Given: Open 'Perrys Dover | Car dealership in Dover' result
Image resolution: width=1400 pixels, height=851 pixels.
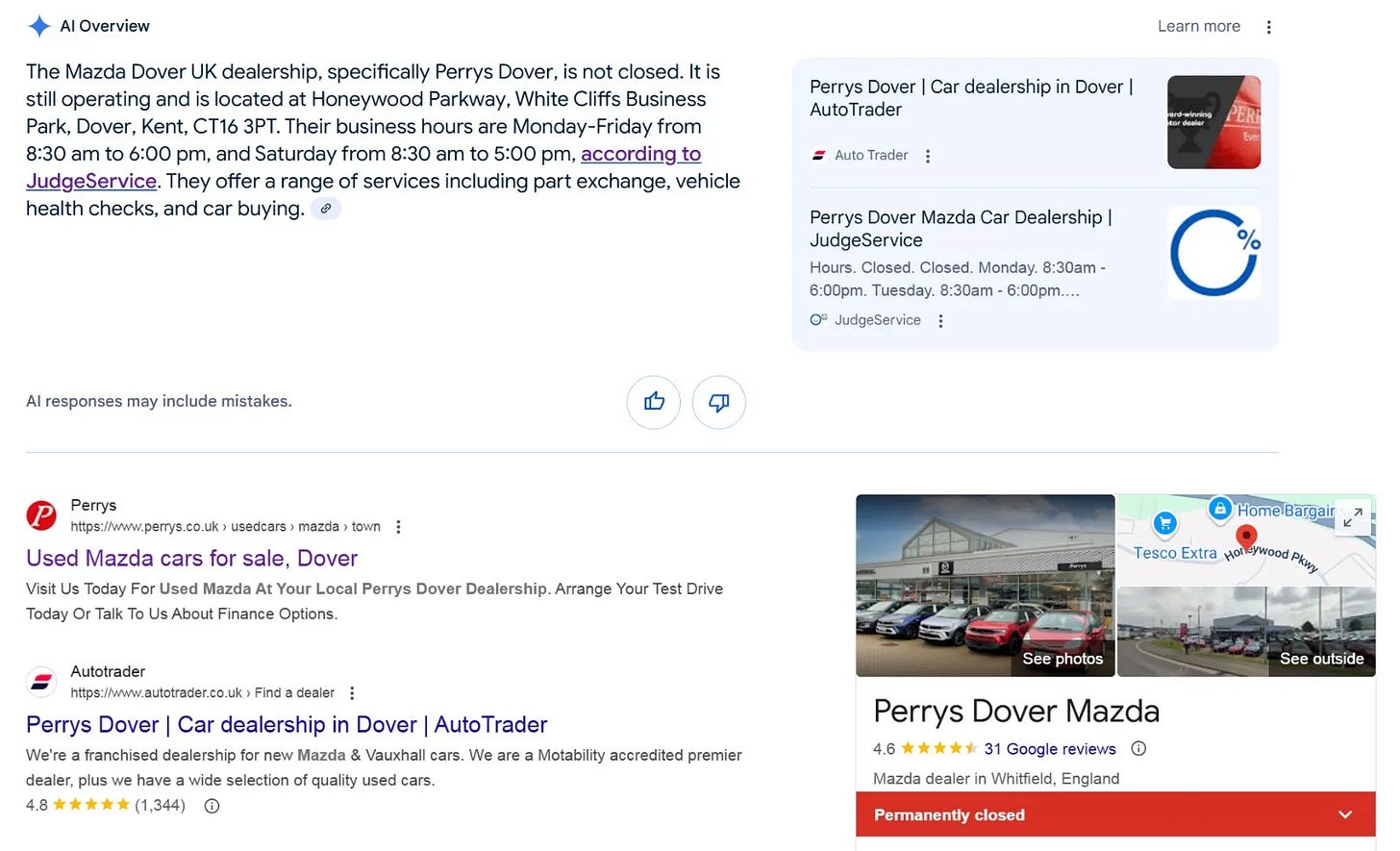Looking at the screenshot, I should click(x=287, y=725).
